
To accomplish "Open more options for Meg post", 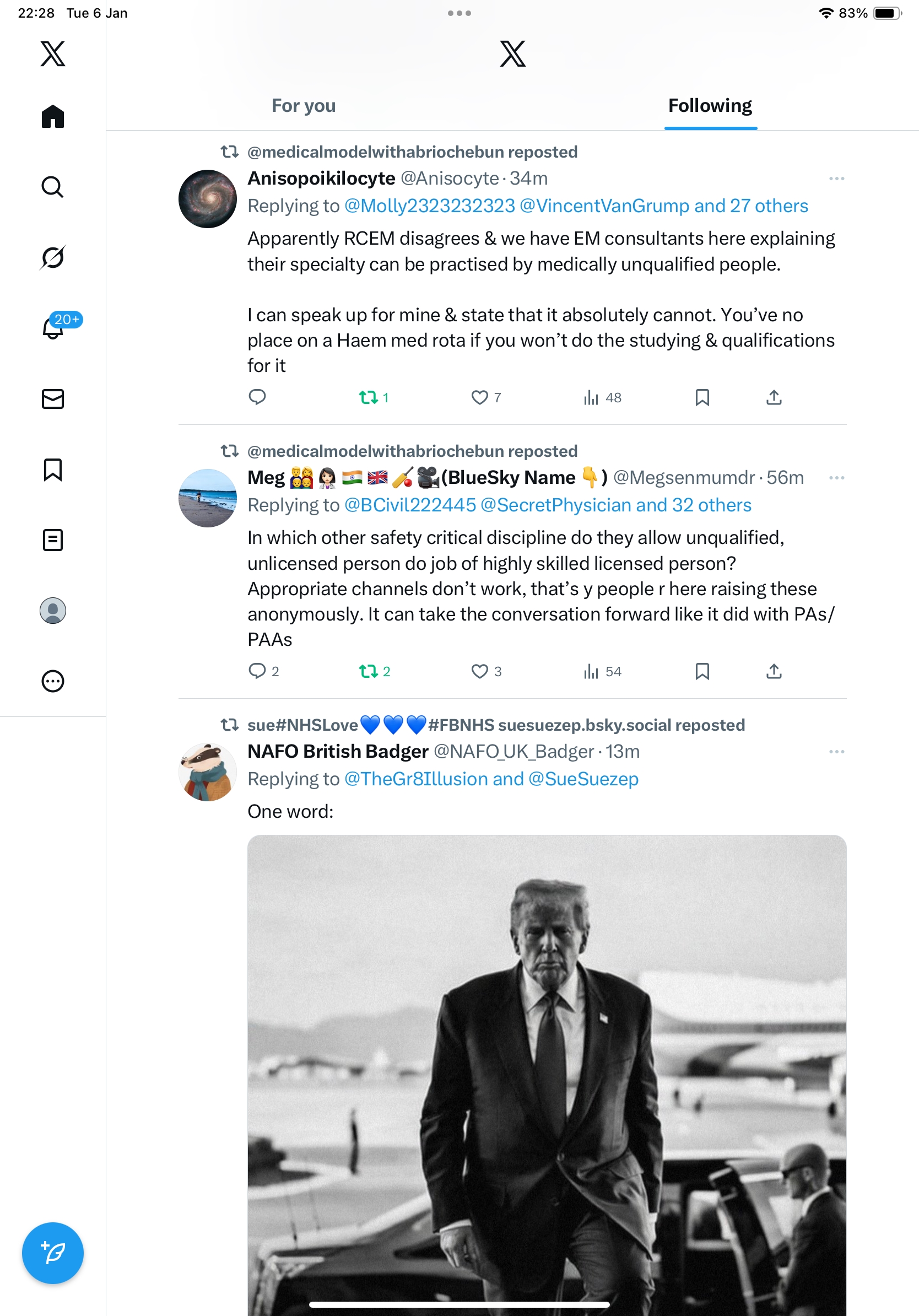I will 836,478.
